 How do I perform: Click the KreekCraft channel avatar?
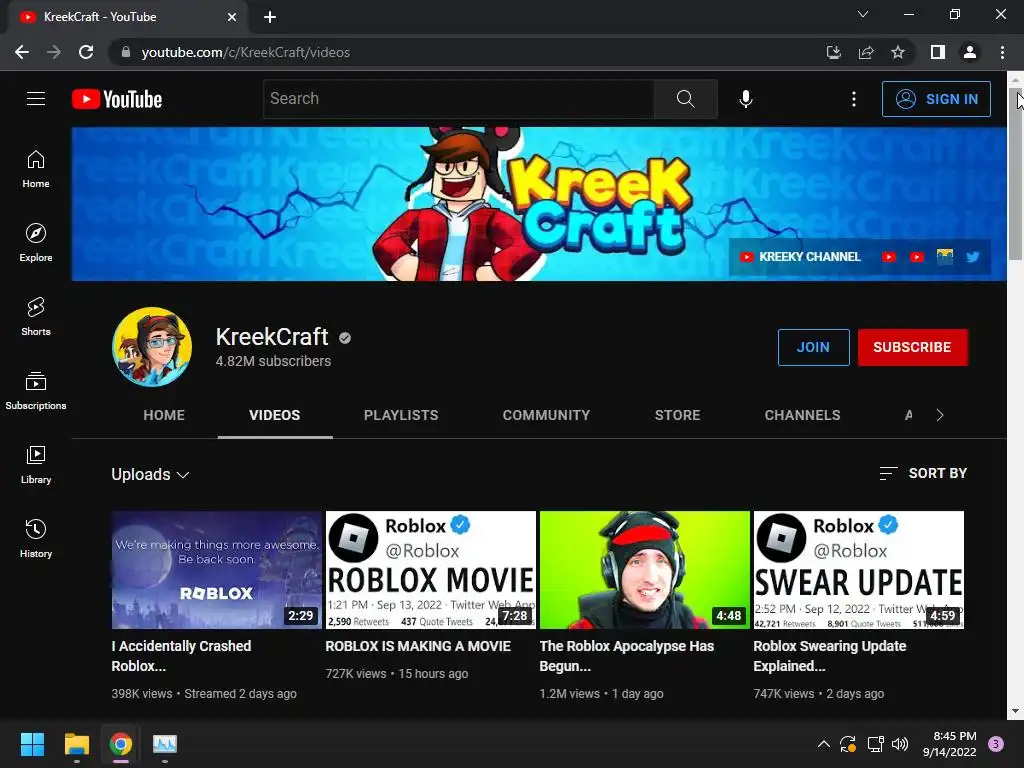point(152,347)
